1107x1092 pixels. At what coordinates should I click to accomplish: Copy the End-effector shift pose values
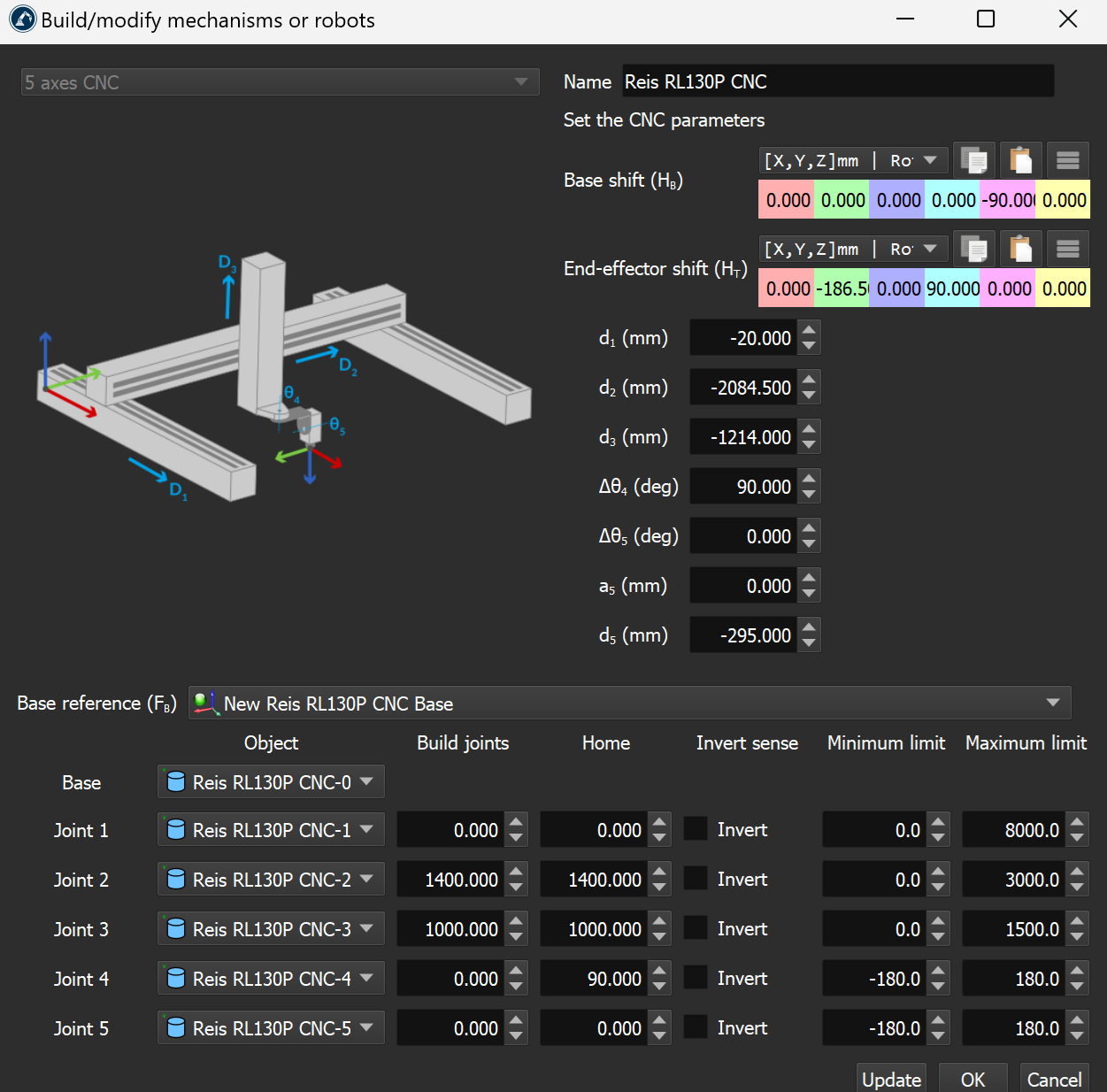tap(974, 249)
